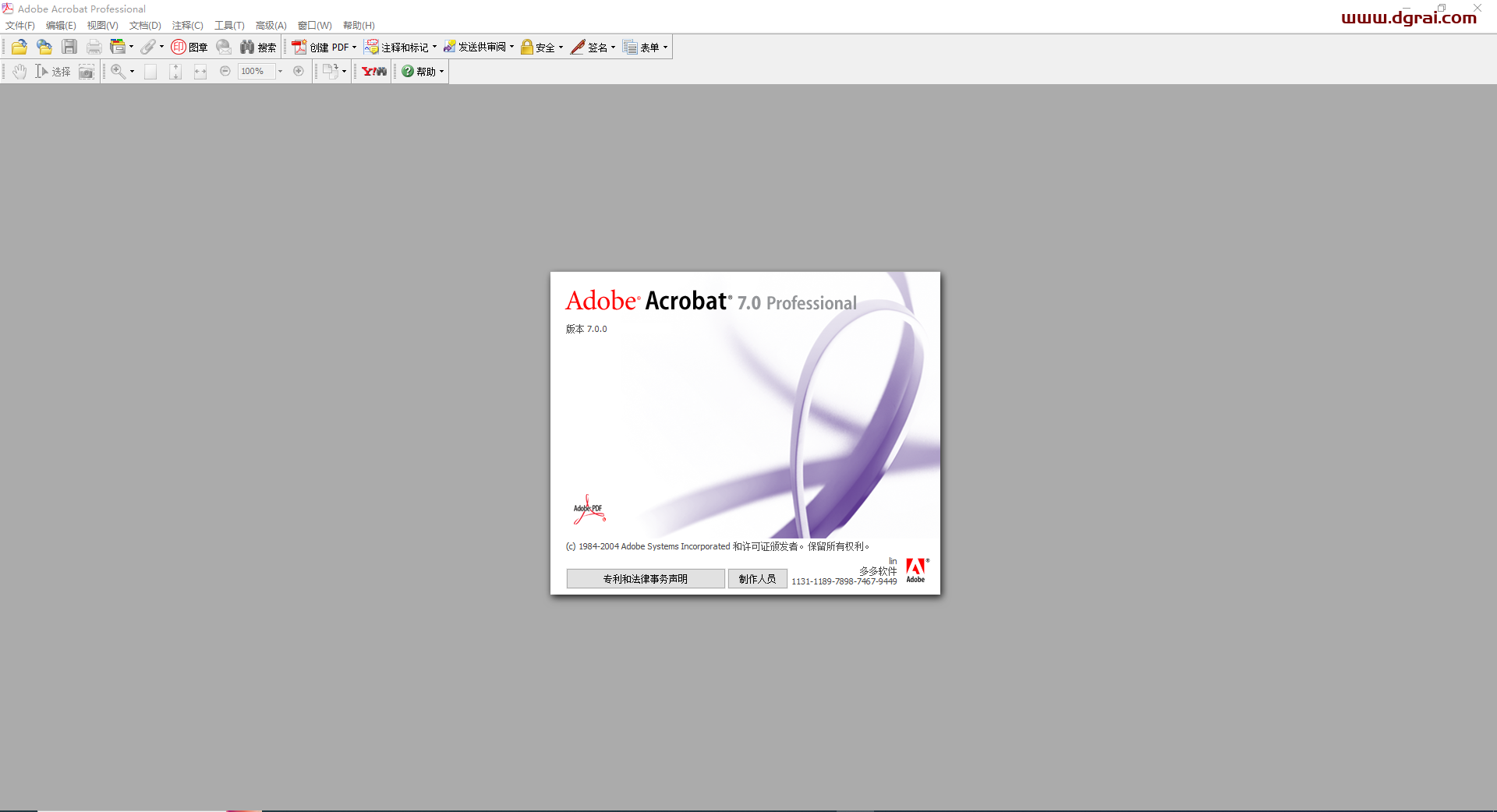
Task: Click the 制作人员 credits button
Action: 758,579
